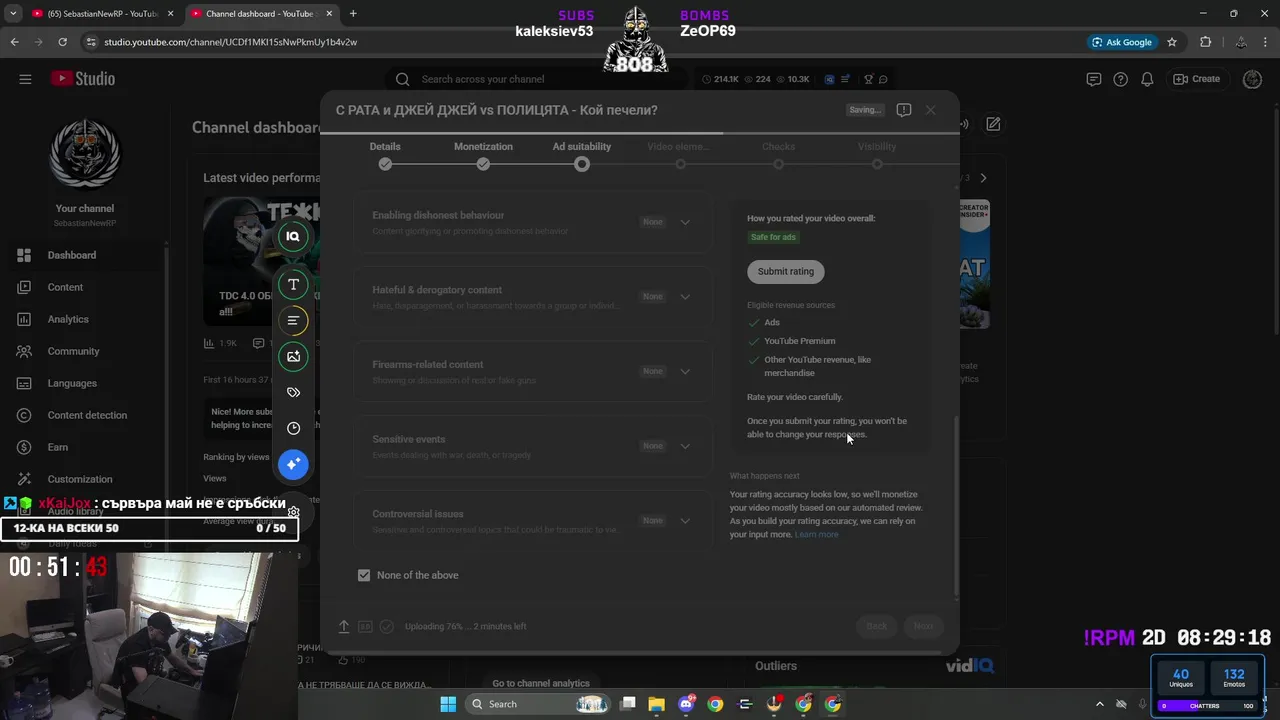Close the video upload dialog
Screen dimensions: 1280x720
coord(930,110)
